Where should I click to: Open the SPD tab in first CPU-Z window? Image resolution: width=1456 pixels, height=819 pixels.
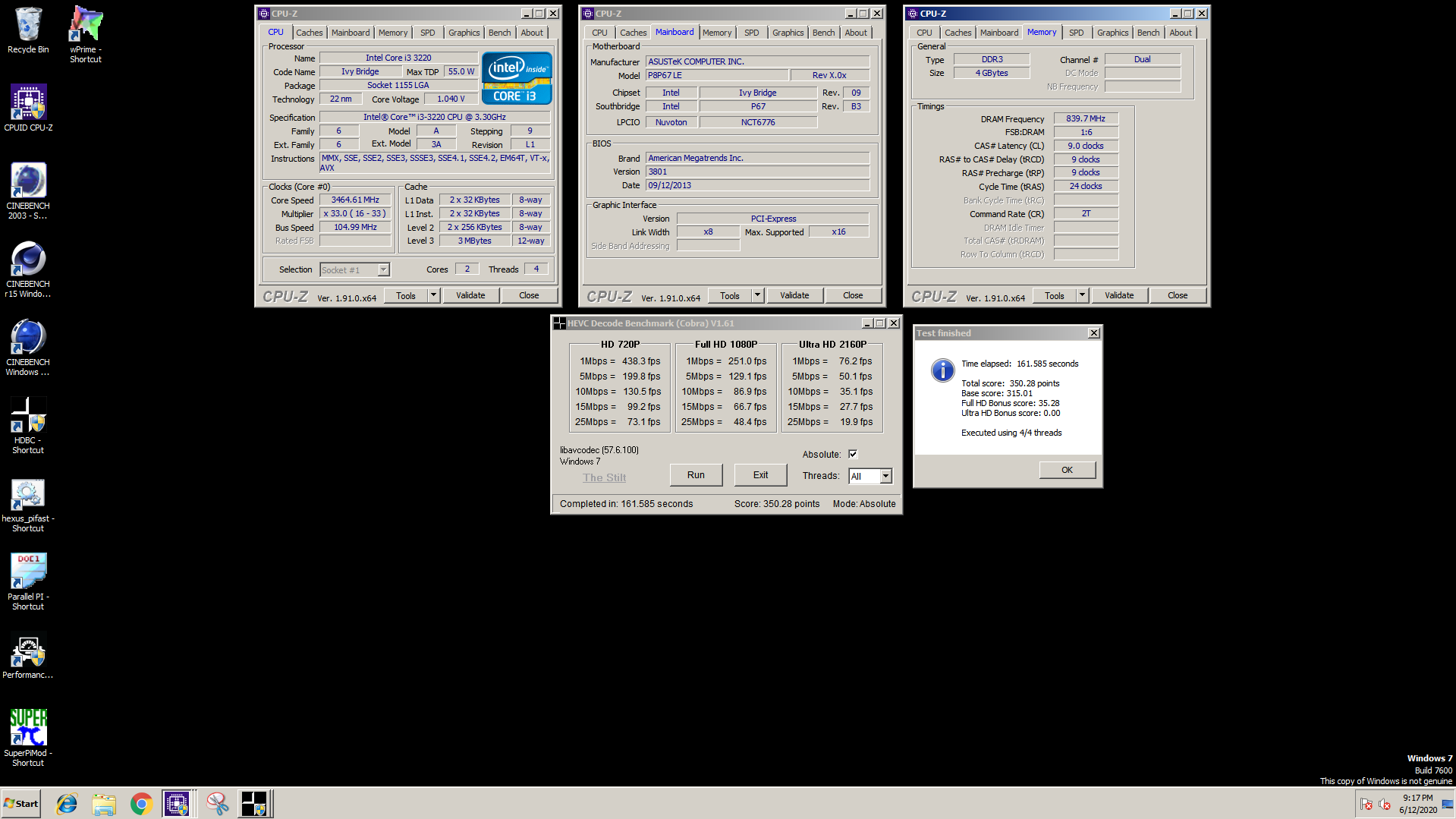[x=428, y=33]
